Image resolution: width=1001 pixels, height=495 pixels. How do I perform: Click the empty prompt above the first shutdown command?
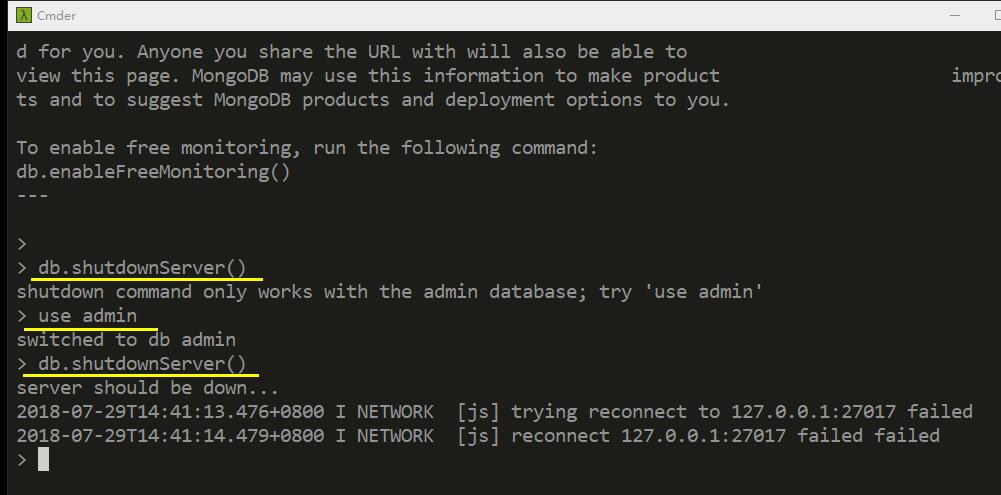pos(22,244)
